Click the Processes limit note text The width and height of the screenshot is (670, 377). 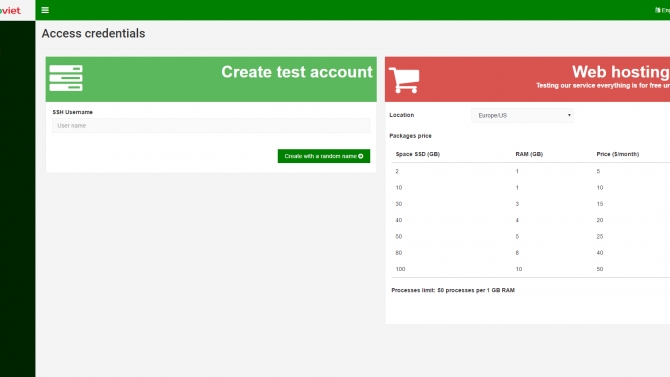[453, 290]
